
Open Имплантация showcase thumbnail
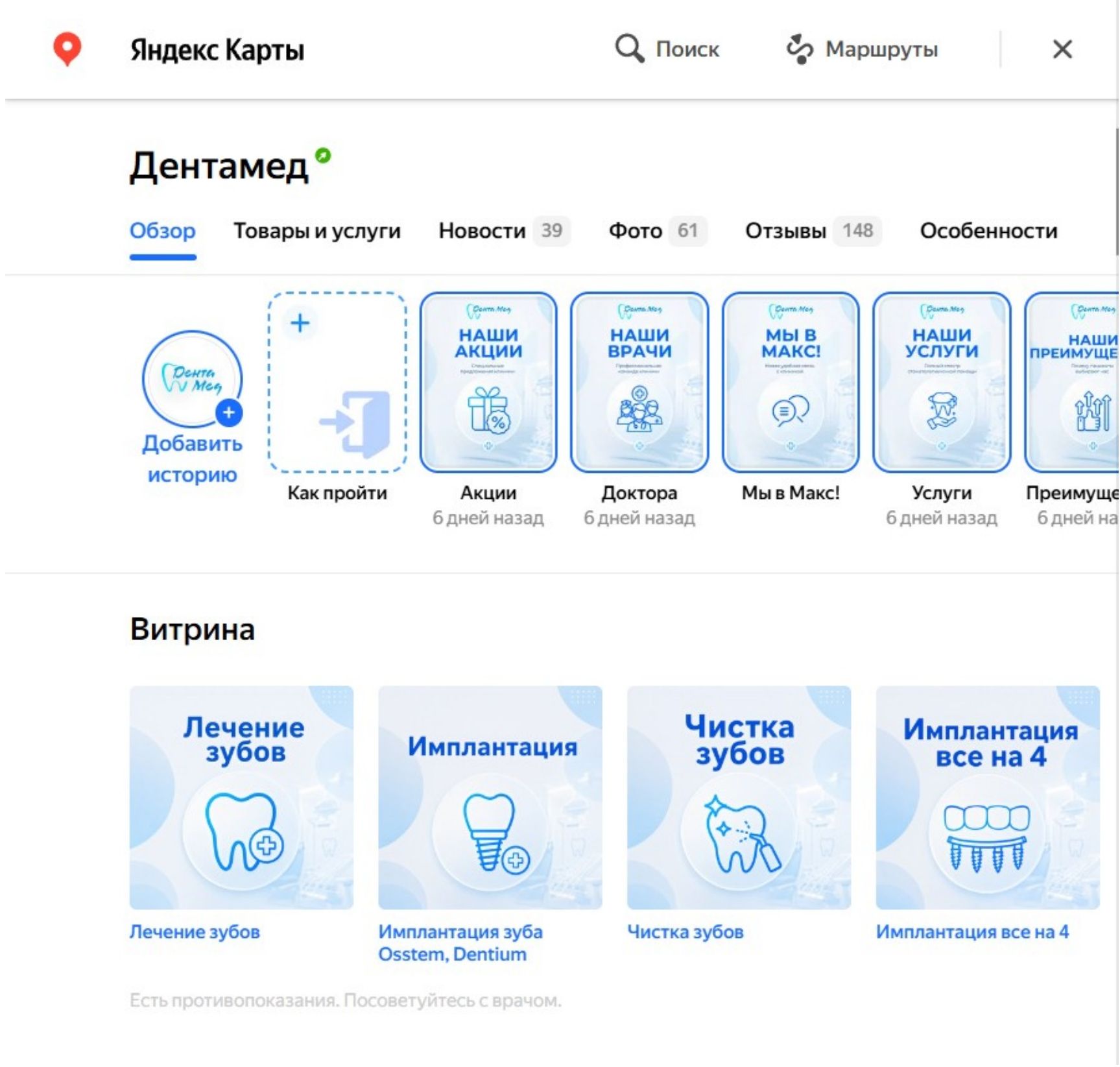[x=490, y=797]
